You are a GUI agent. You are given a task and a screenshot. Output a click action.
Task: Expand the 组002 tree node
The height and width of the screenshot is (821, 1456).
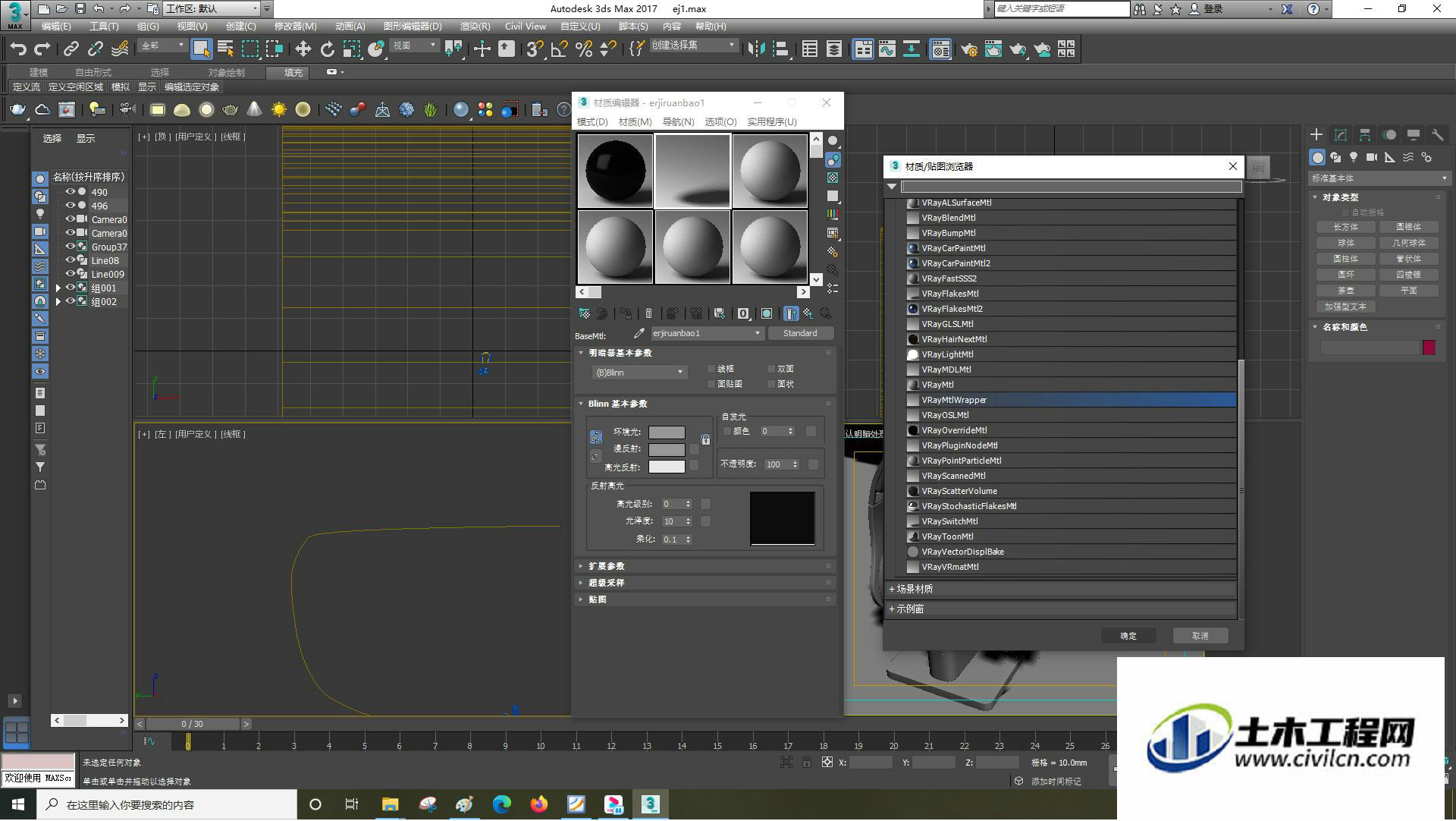pos(58,302)
